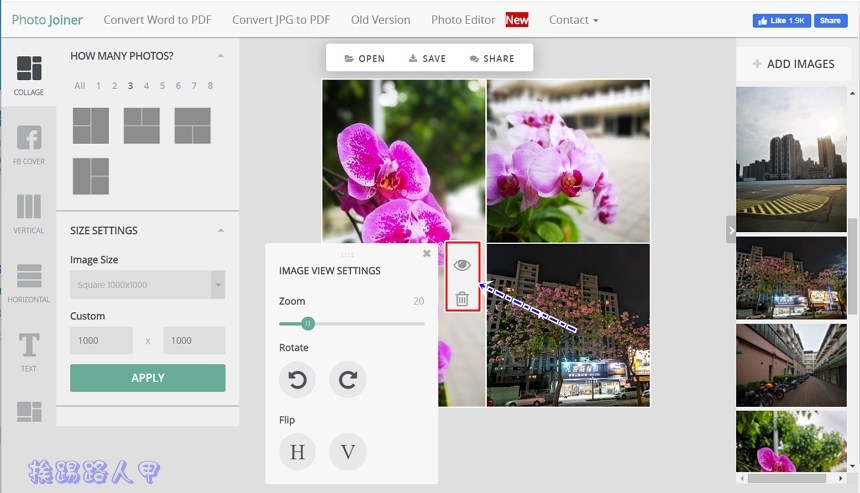Open the Contact dropdown menu
This screenshot has height=493, width=860.
pos(573,20)
